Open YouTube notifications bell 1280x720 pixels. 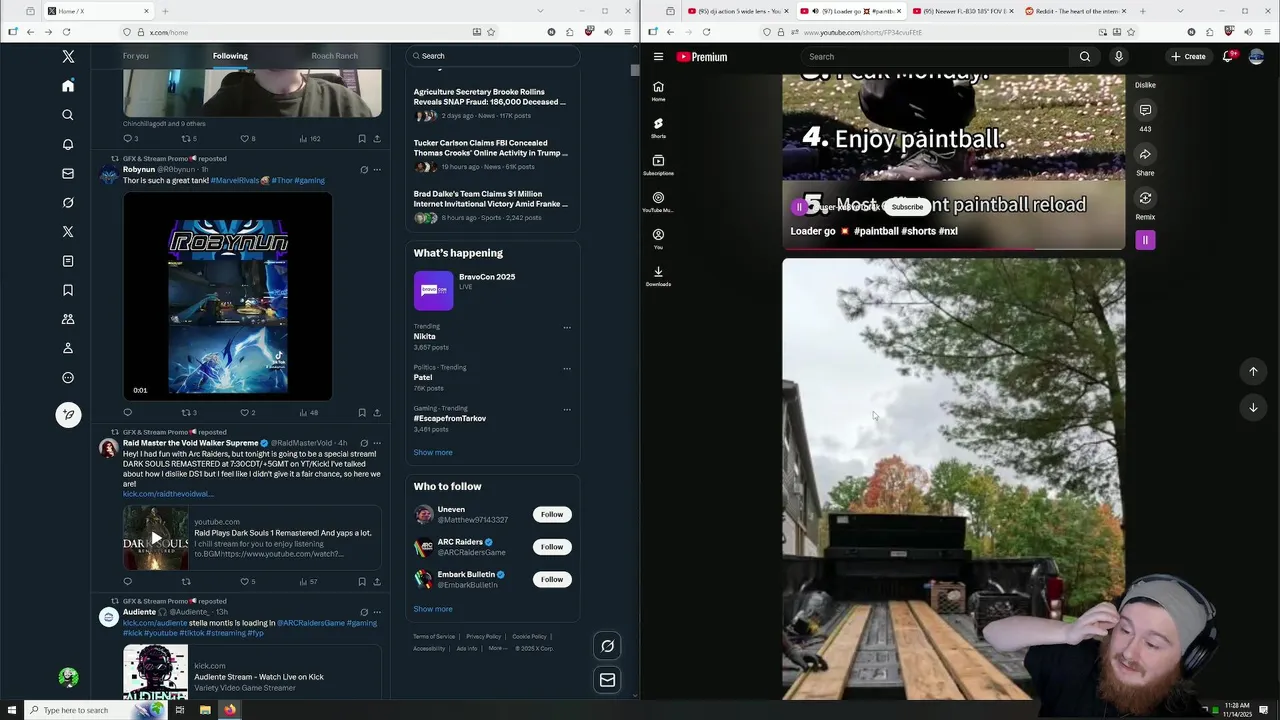click(x=1228, y=57)
